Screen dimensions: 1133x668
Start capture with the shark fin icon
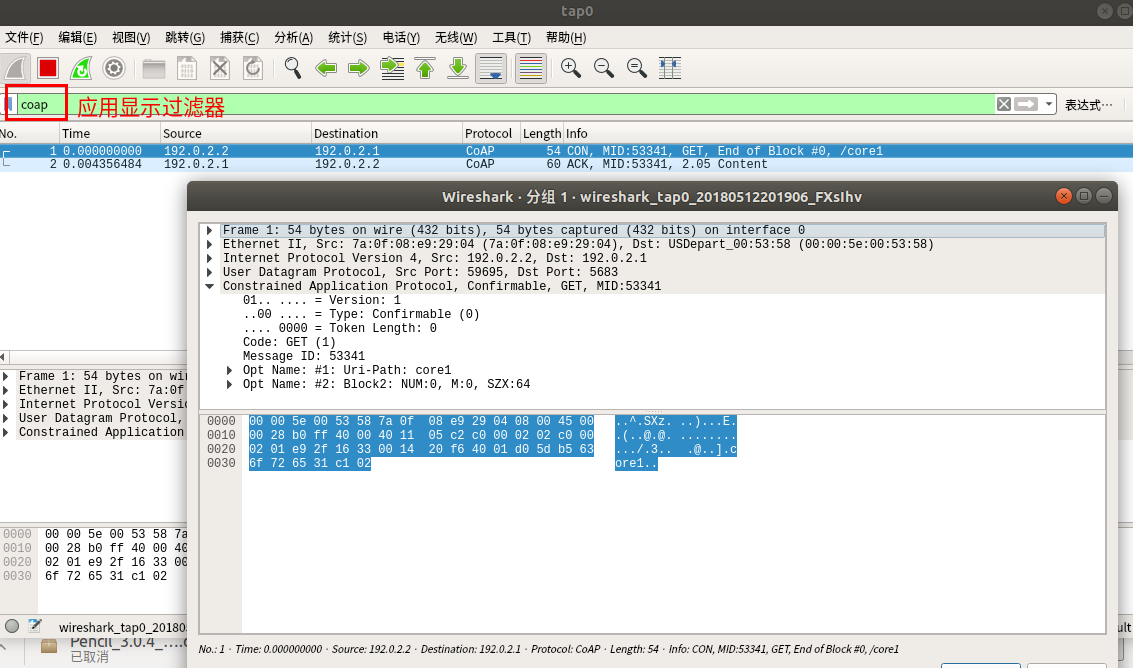[15, 68]
